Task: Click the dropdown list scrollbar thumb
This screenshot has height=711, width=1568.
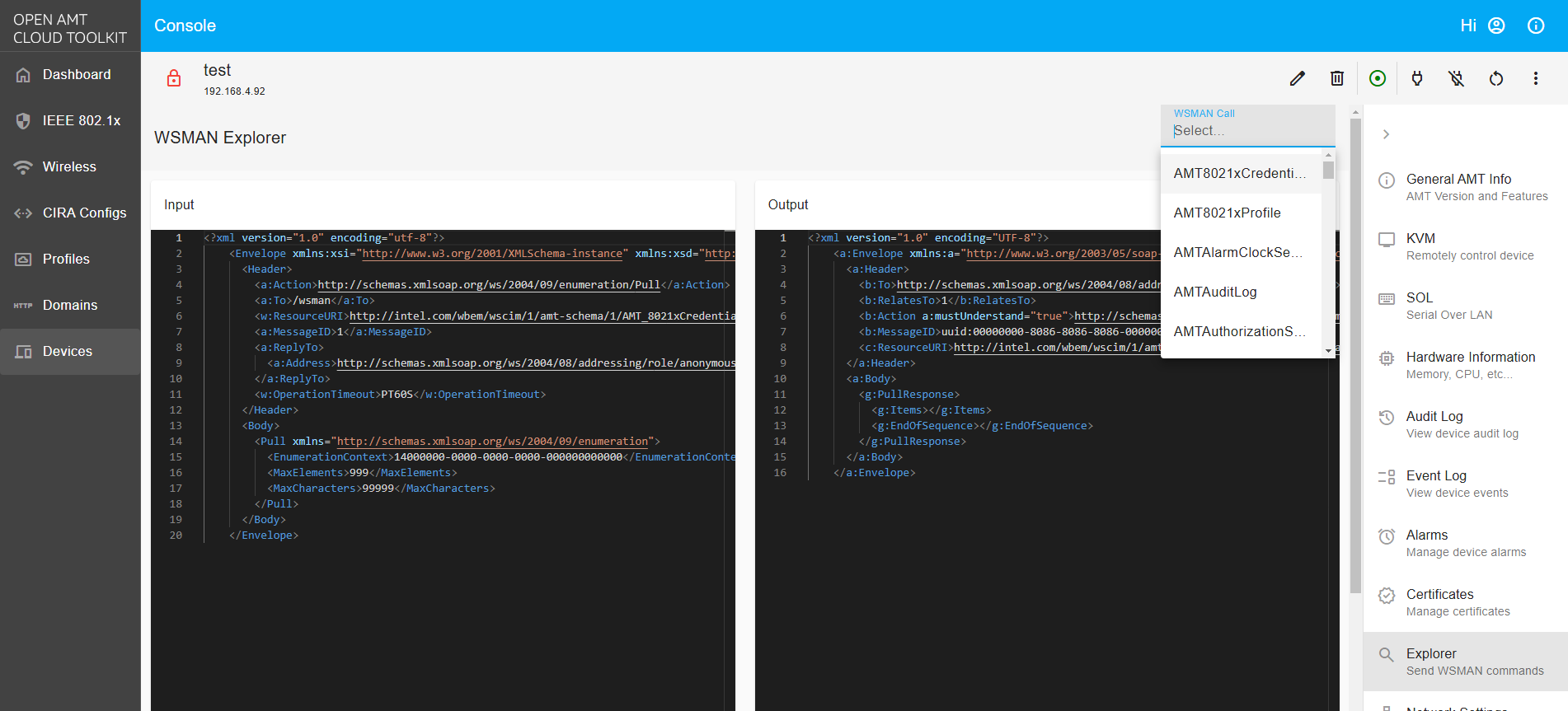Action: click(x=1328, y=170)
